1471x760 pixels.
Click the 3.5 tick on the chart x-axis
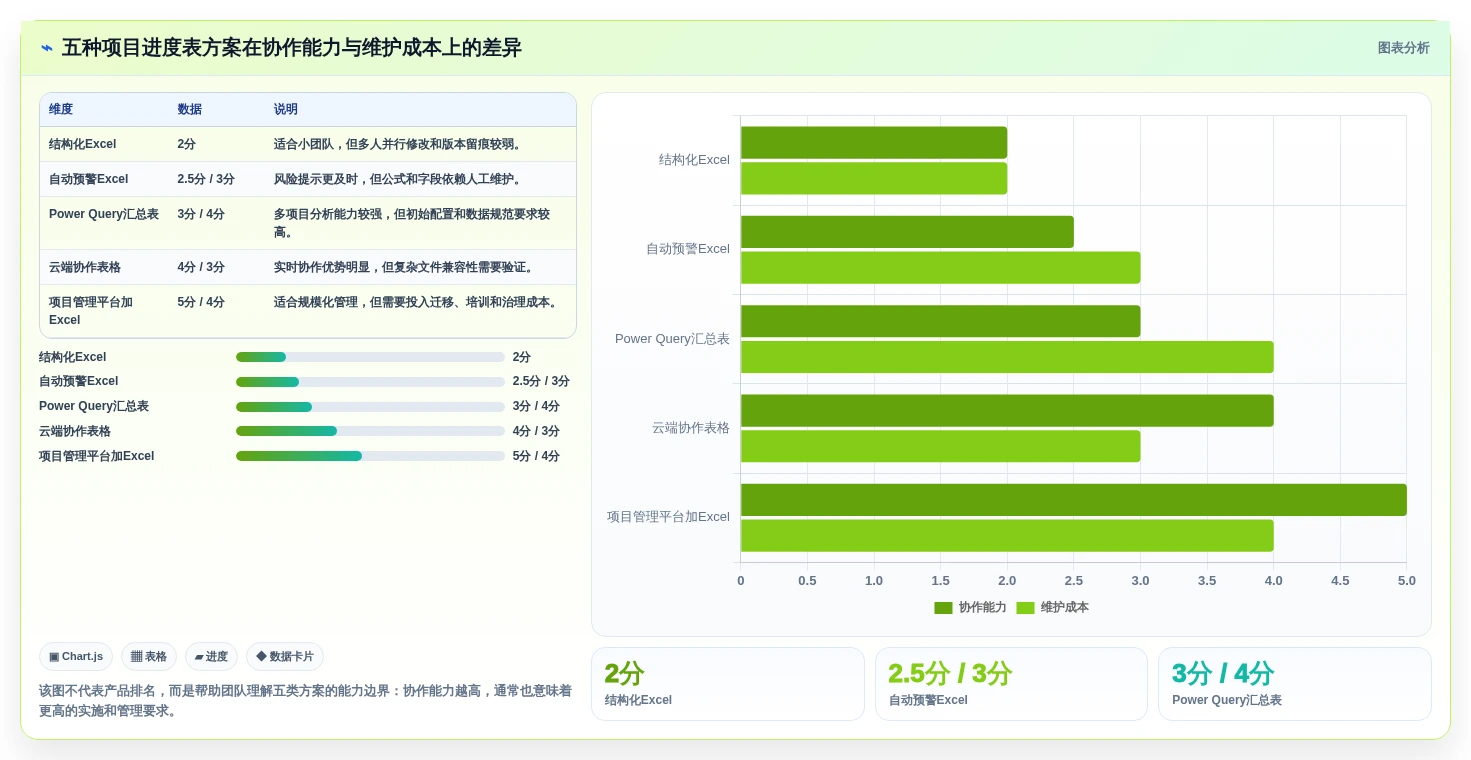click(1207, 581)
